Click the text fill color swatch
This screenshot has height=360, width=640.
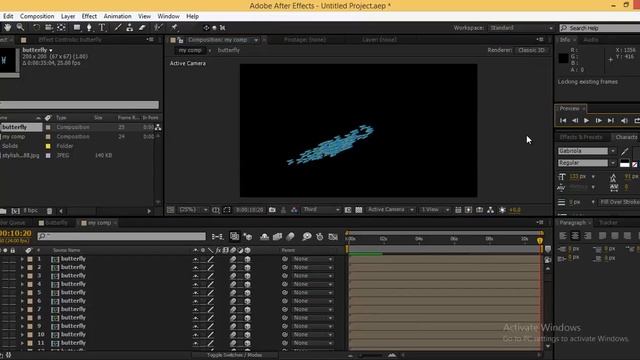[624, 164]
